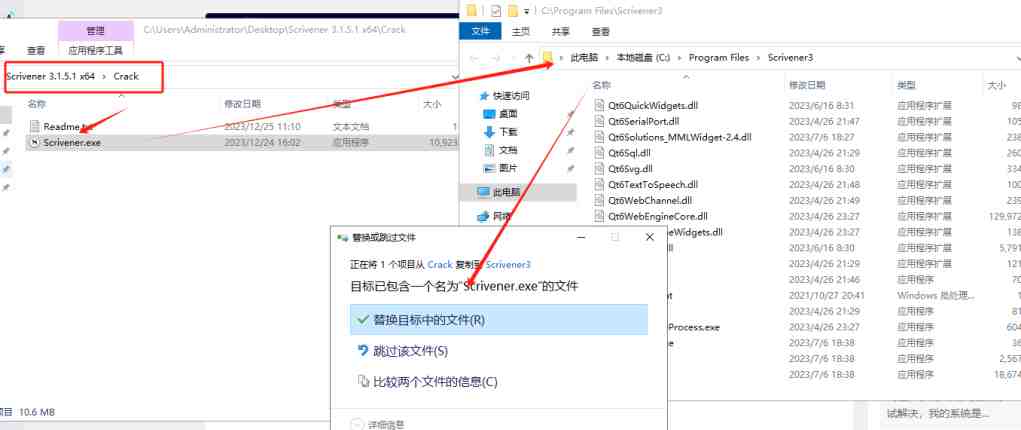This screenshot has width=1021, height=430.
Task: Click the blue download arrow icon
Action: (490, 132)
